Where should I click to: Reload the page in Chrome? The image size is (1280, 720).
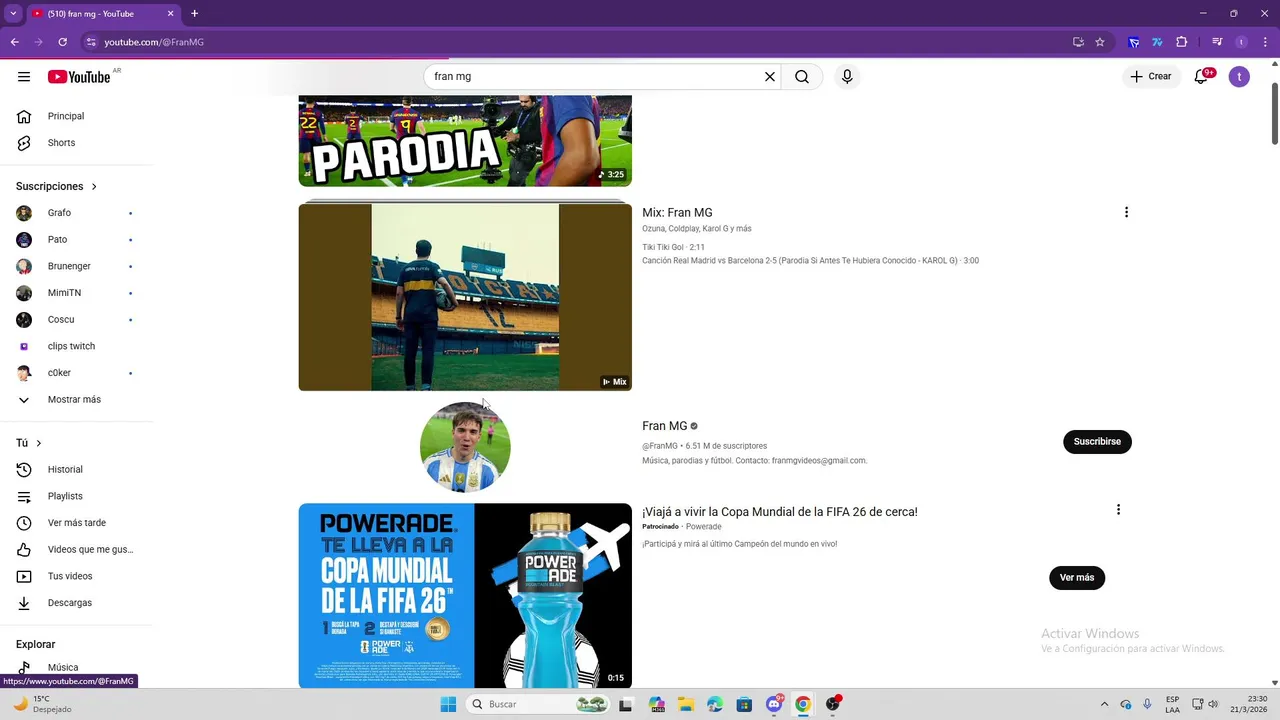coord(62,42)
